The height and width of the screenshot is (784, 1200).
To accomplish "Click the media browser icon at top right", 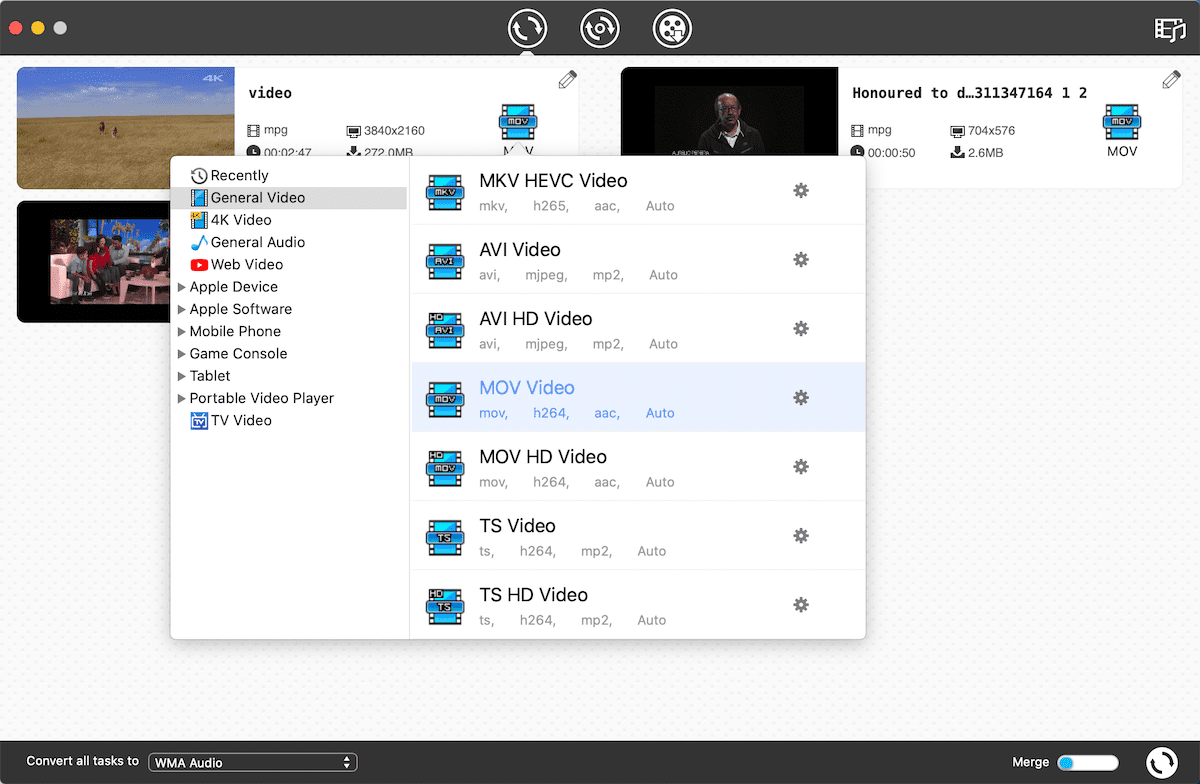I will [1169, 29].
